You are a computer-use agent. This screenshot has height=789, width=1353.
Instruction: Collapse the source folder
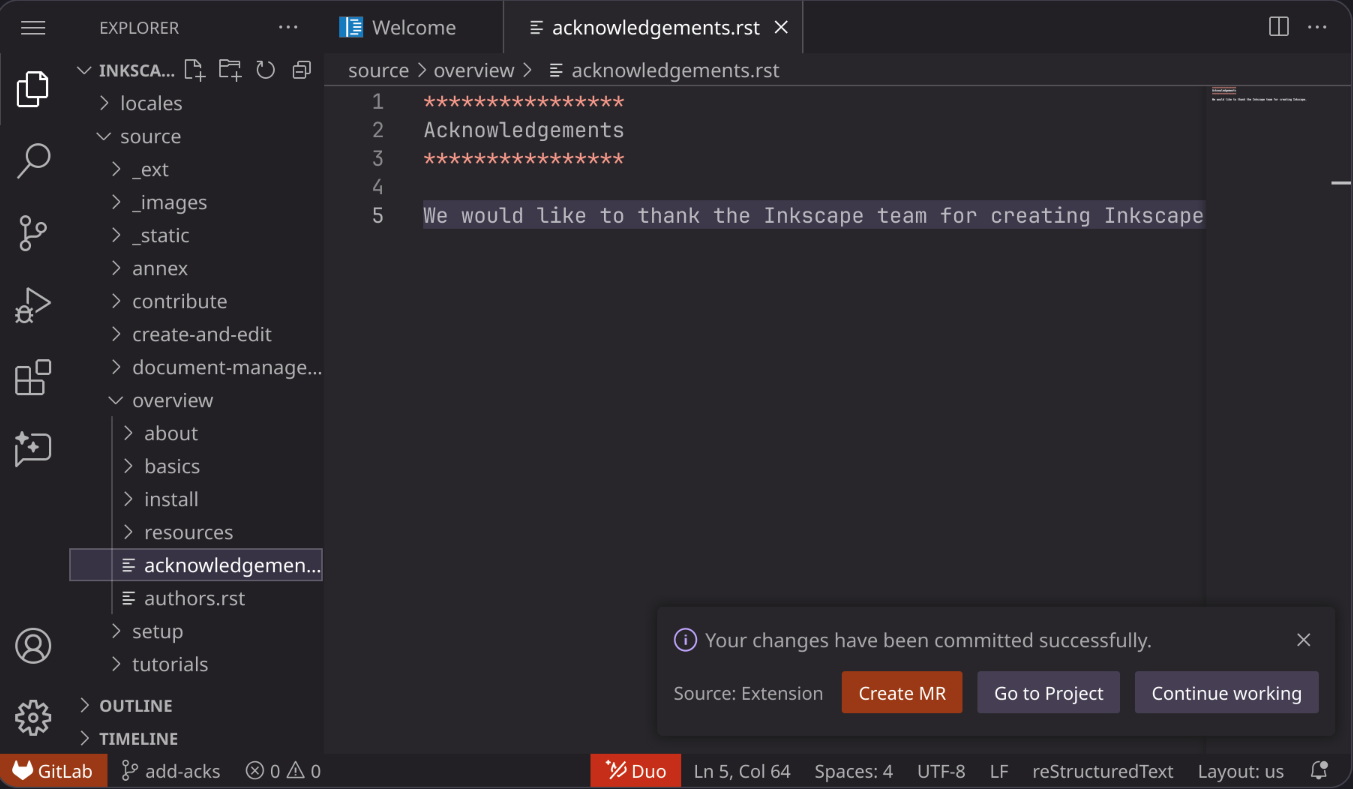196,136
